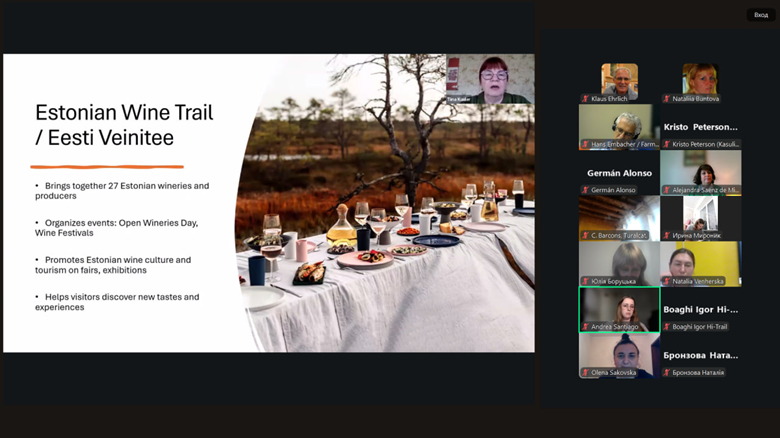The image size is (780, 438).
Task: Click the large 'Бронзова Ната...' name placeholder
Action: pyautogui.click(x=700, y=355)
